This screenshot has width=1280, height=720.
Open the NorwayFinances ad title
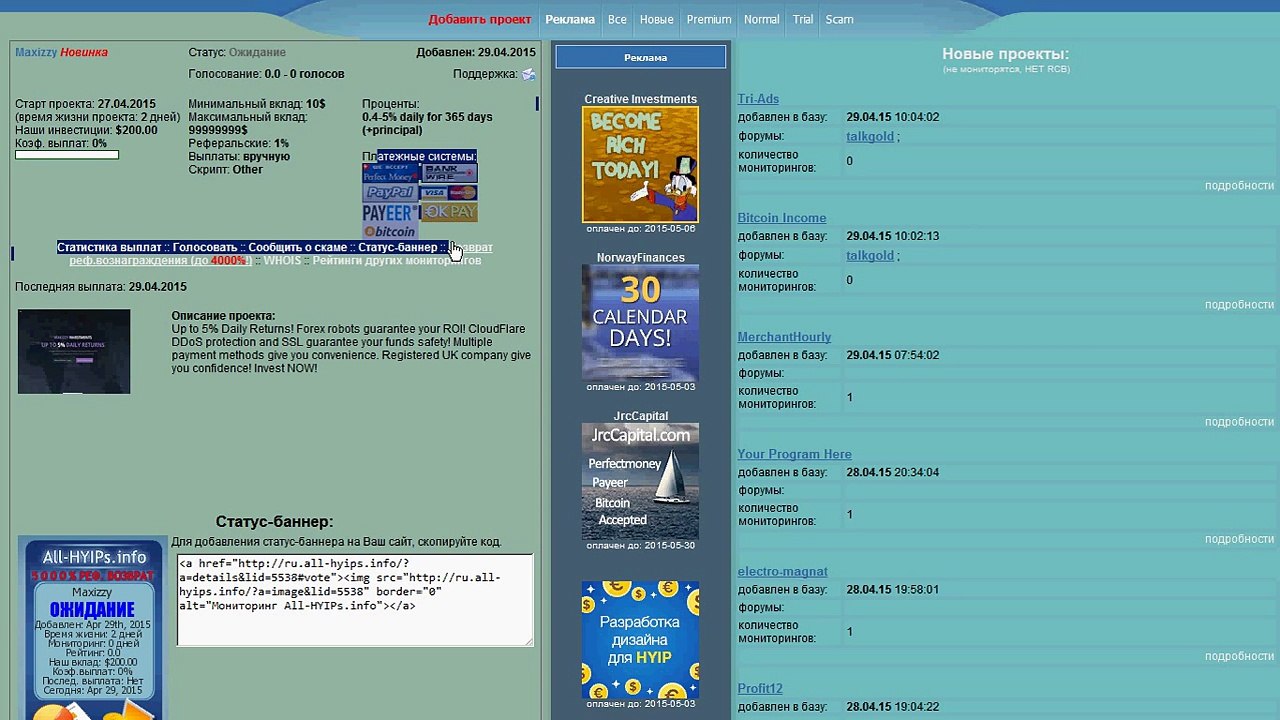point(640,258)
